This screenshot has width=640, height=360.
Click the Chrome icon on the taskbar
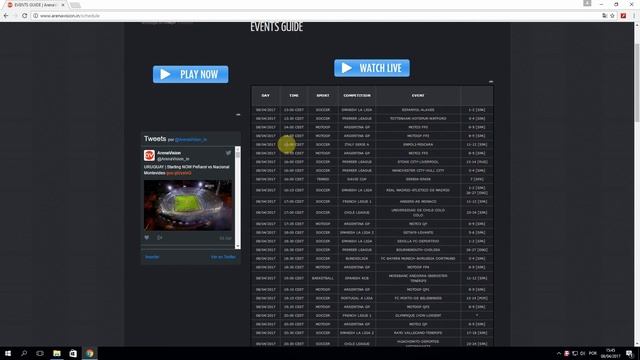point(89,353)
